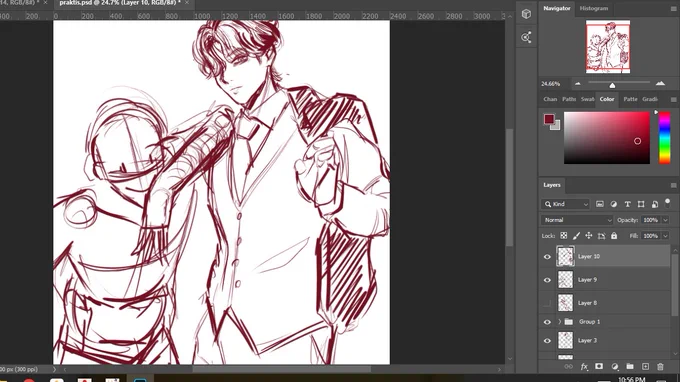680x382 pixels.
Task: Hide Layer 3 with eye icon
Action: [547, 341]
